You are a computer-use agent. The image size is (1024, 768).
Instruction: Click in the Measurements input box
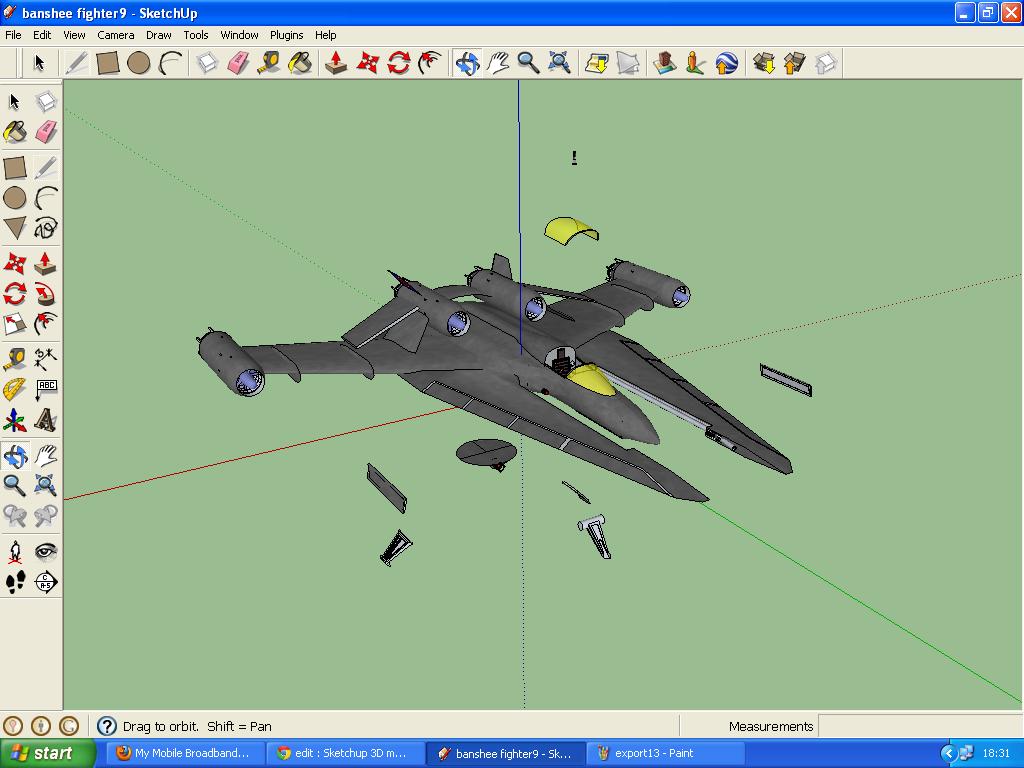tap(920, 726)
